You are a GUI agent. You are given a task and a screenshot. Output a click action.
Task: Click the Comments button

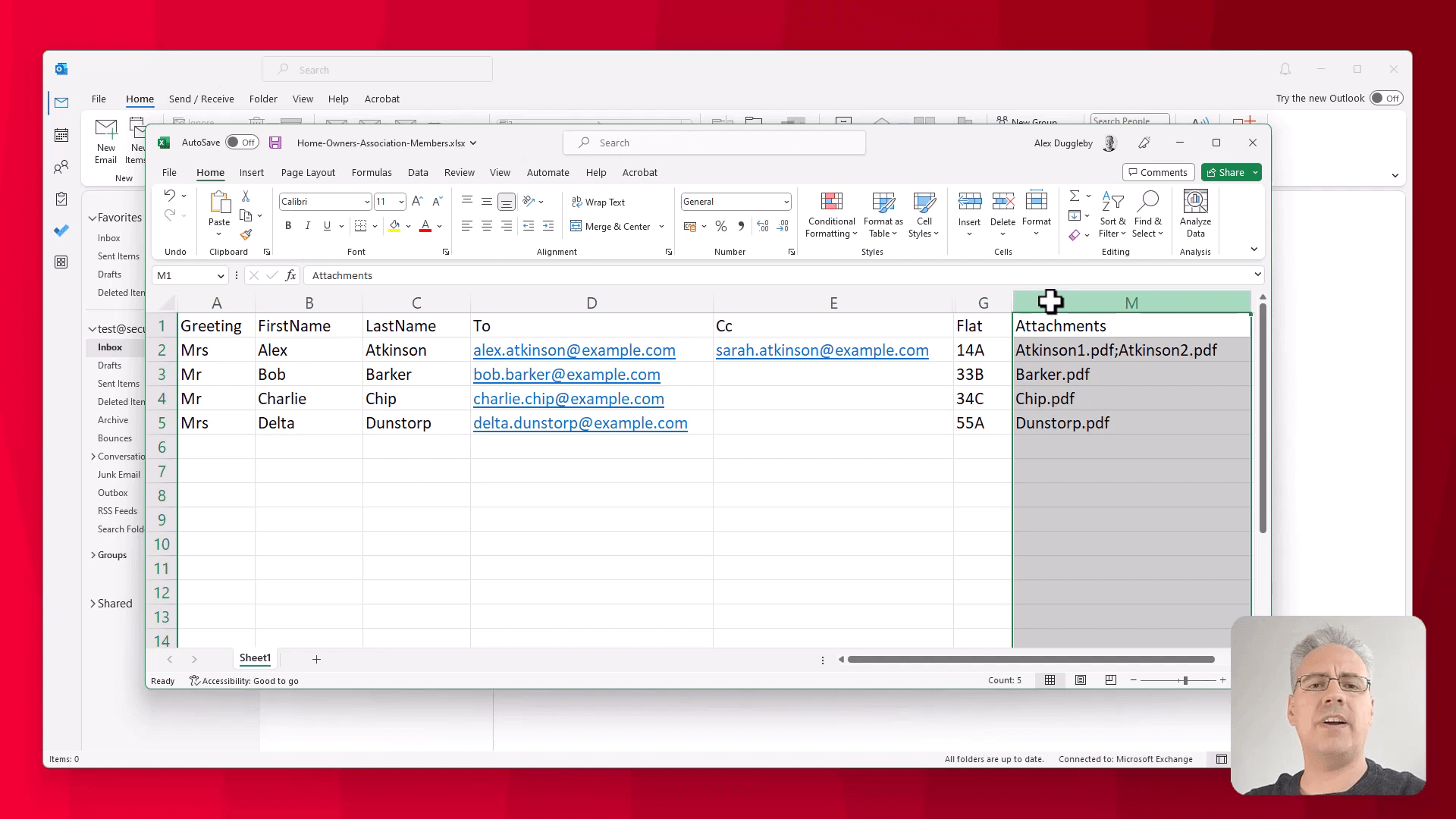click(x=1158, y=173)
